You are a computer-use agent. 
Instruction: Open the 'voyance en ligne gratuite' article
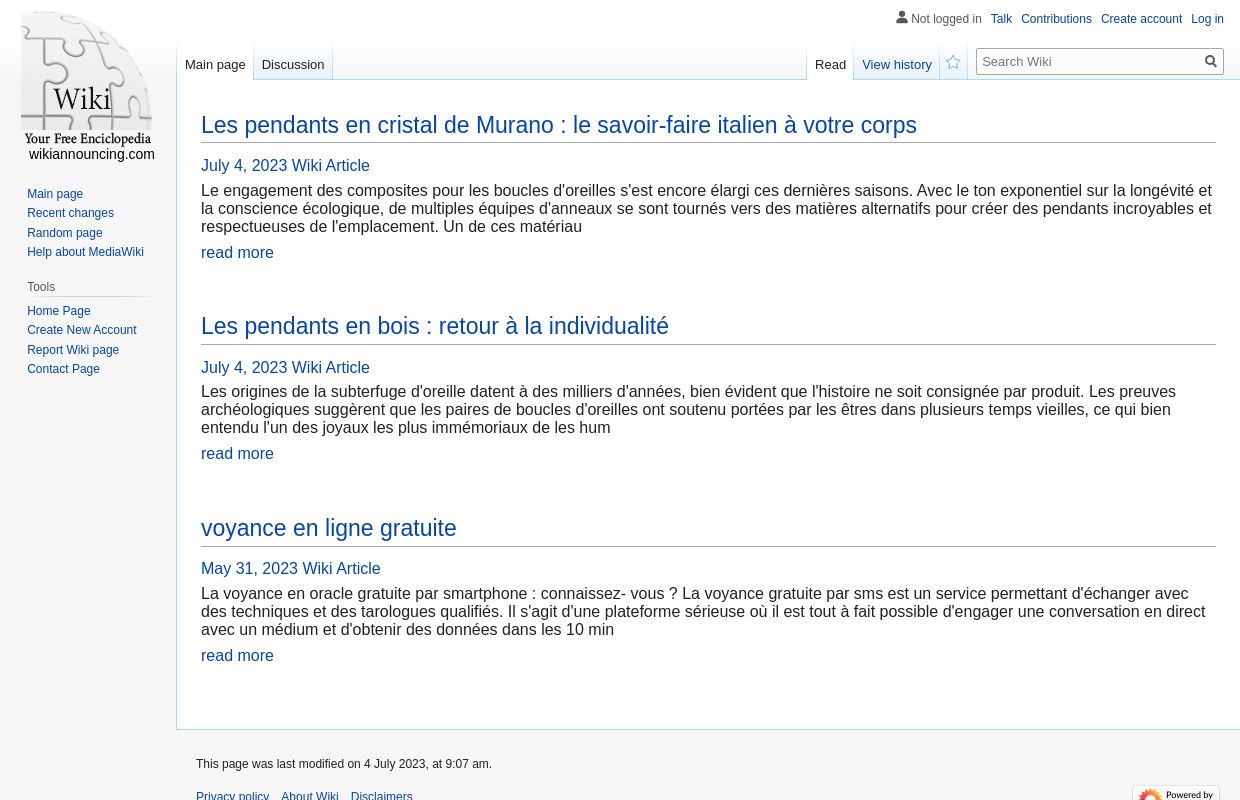click(328, 528)
